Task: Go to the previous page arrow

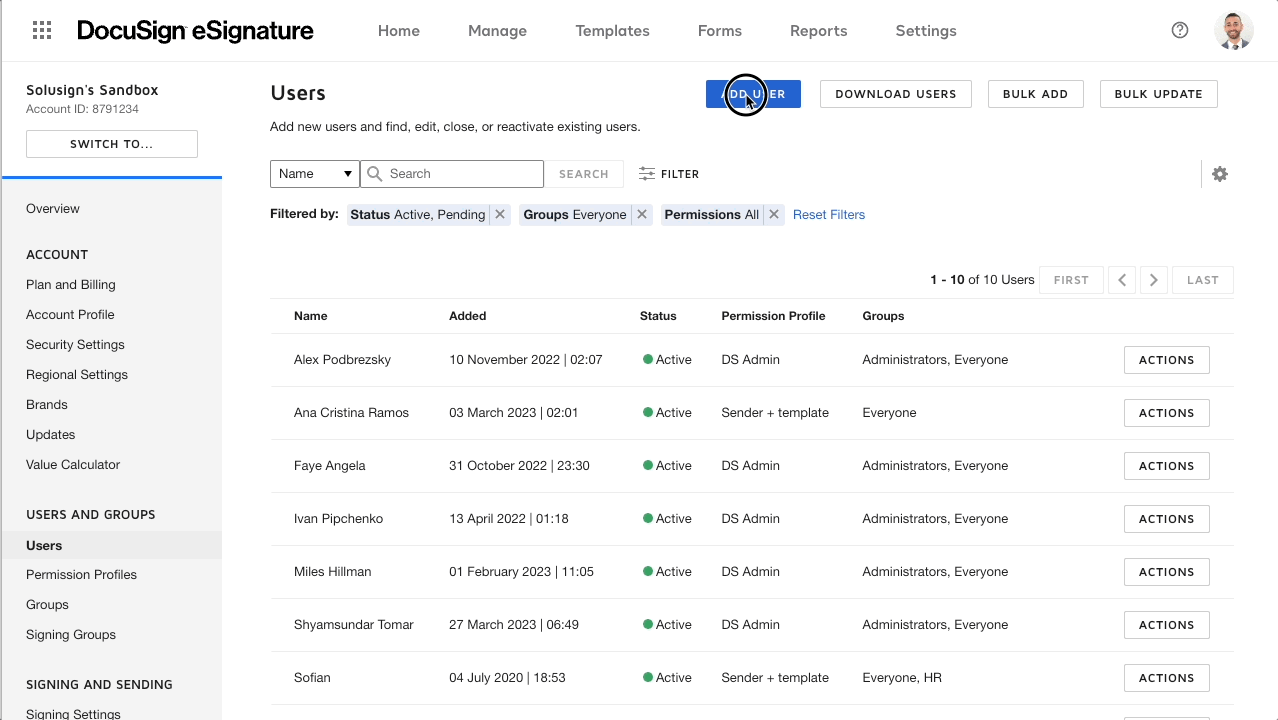Action: (x=1122, y=280)
